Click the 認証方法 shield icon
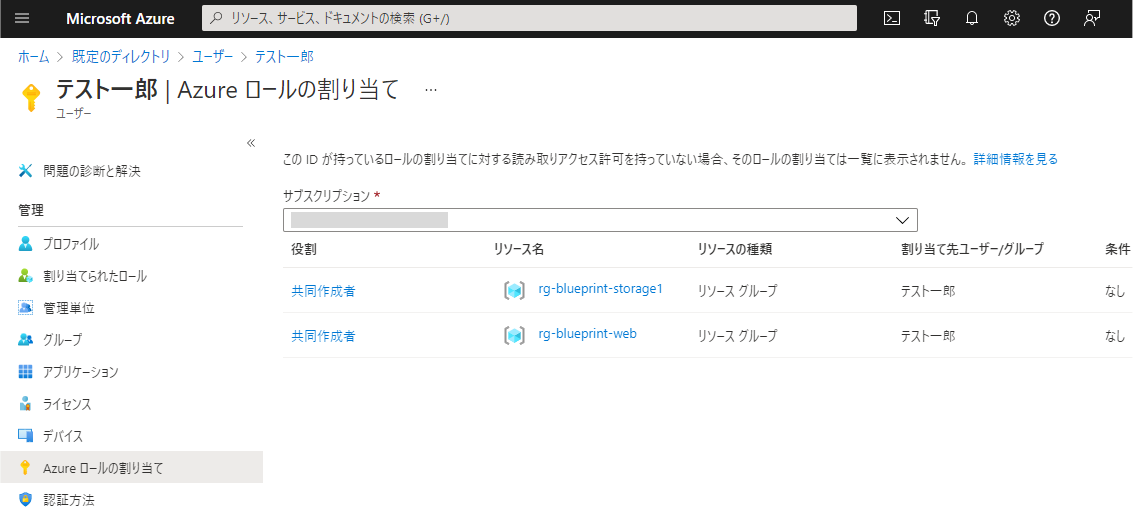1133x512 pixels. point(26,499)
